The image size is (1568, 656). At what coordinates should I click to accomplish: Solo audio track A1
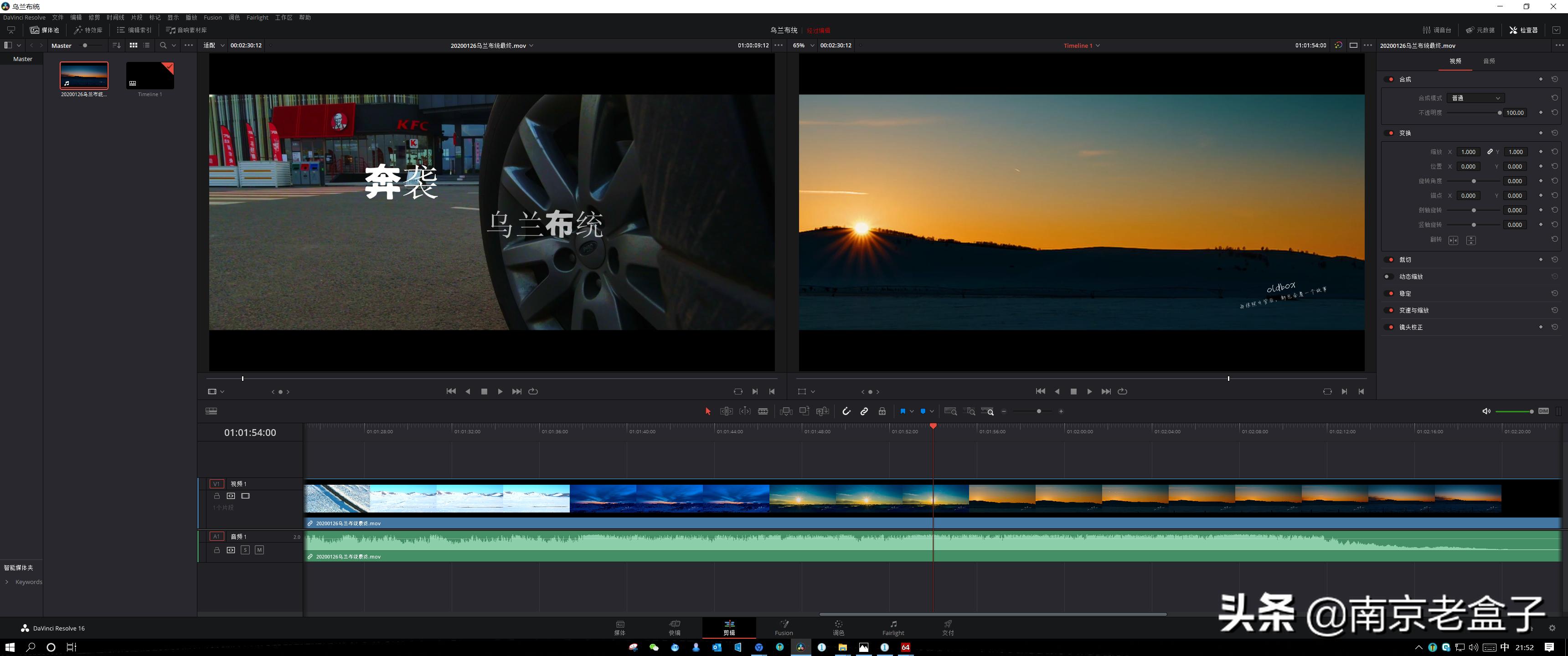click(x=245, y=550)
